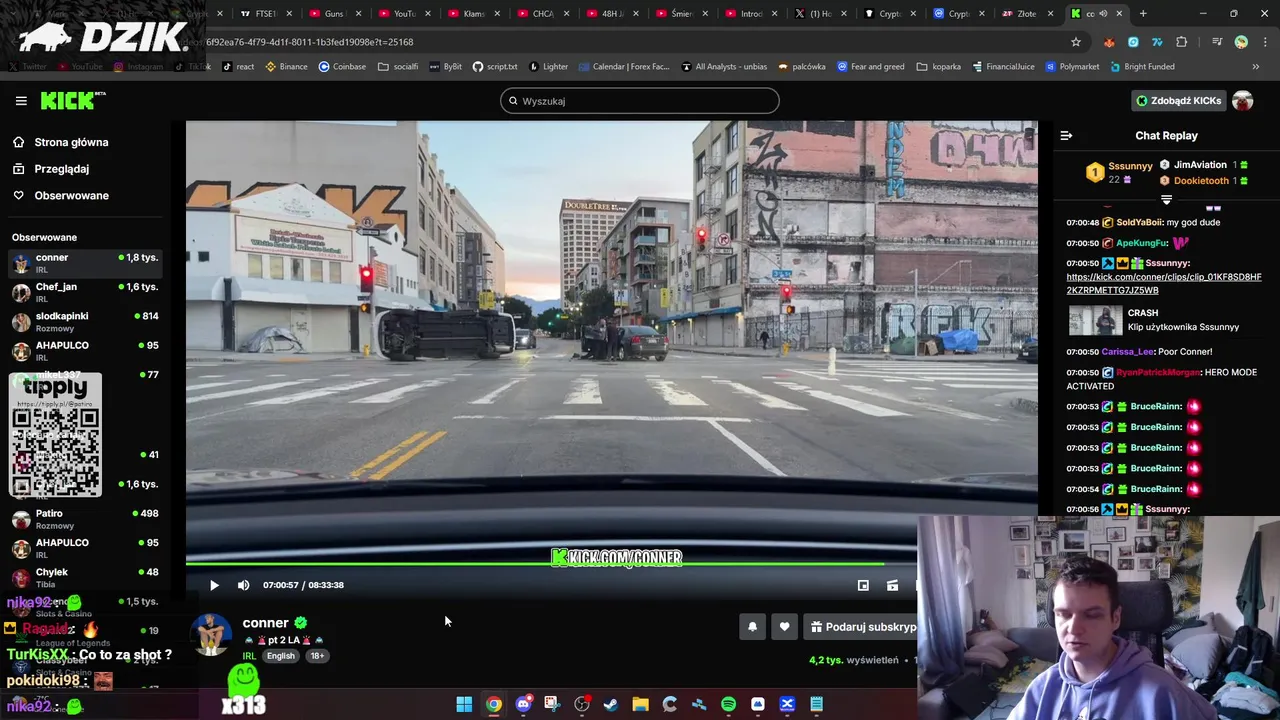The width and height of the screenshot is (1280, 720).
Task: Collapse the Chat Replay panel
Action: pyautogui.click(x=1066, y=135)
